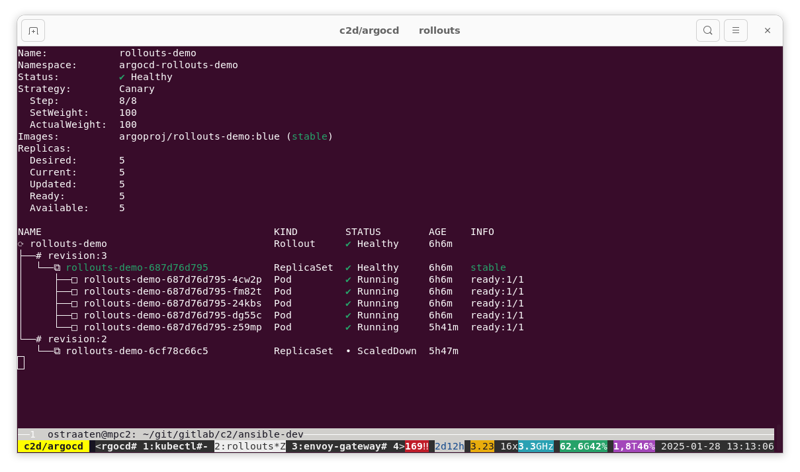Image resolution: width=800 pixels, height=472 pixels.
Task: Click Running checkmark for pod fm82t
Action: 348,292
